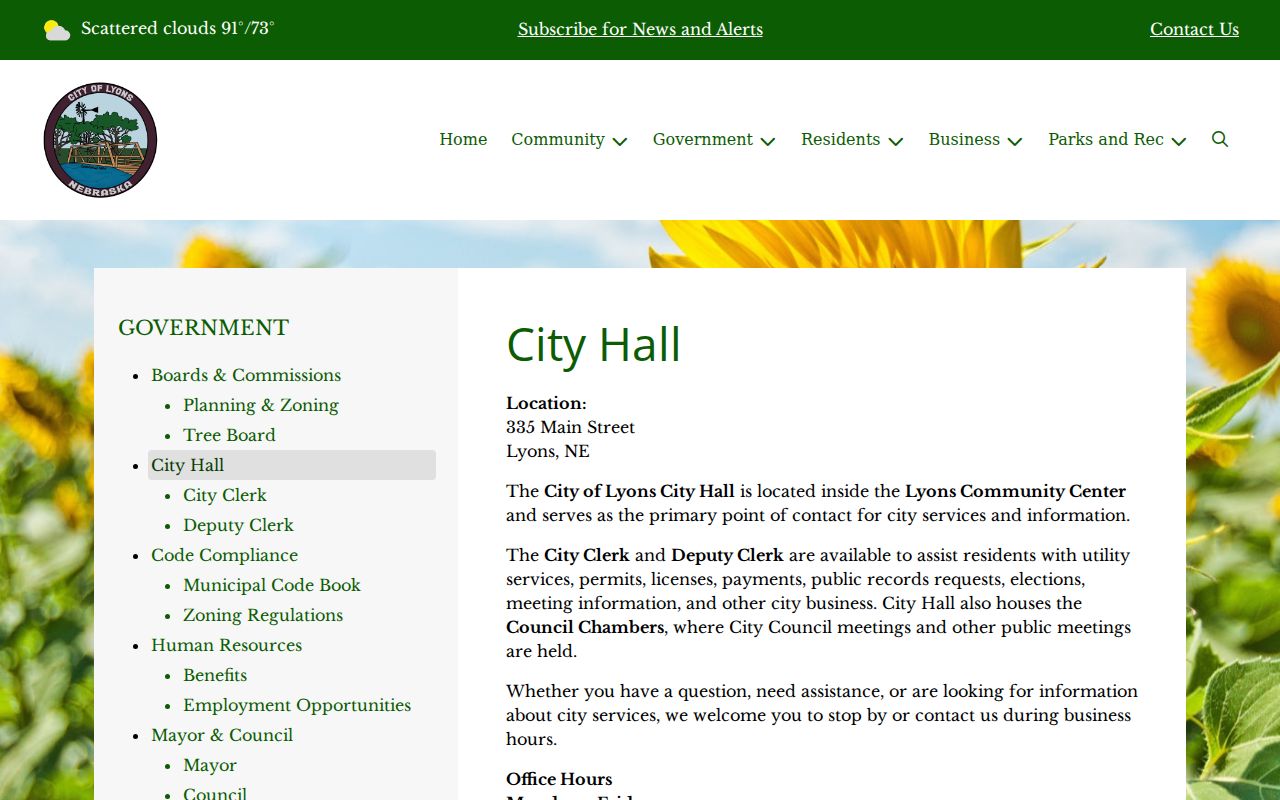The image size is (1280, 800).
Task: Click the GOVERNMENT sidebar heading
Action: pos(203,328)
